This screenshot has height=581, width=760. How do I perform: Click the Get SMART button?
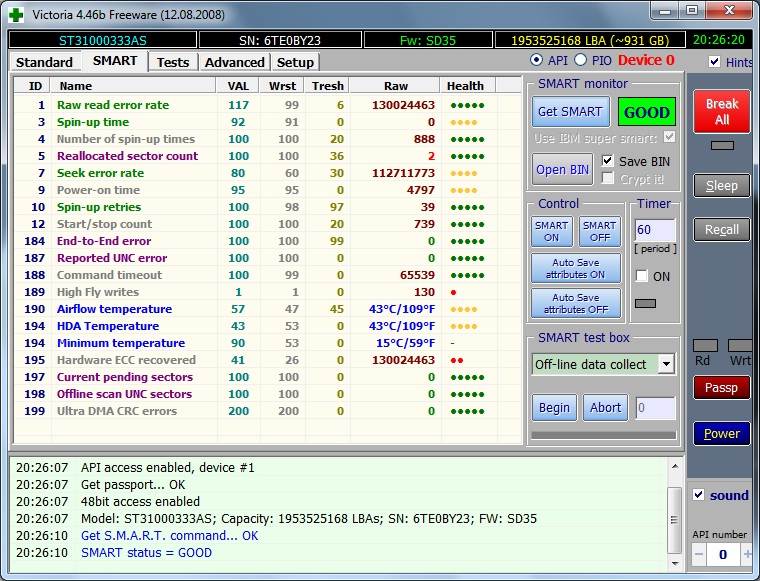click(x=569, y=112)
